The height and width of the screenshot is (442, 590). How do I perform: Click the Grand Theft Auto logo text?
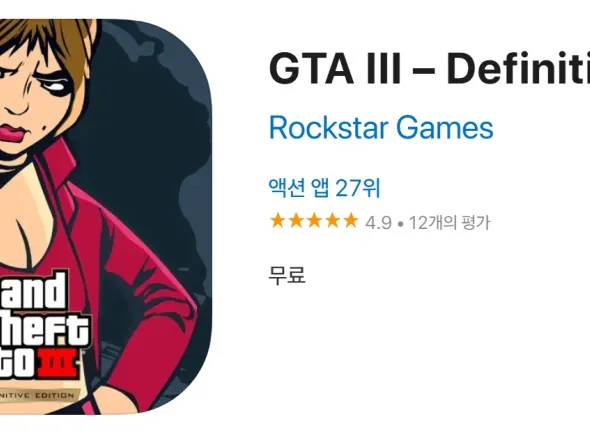click(44, 325)
